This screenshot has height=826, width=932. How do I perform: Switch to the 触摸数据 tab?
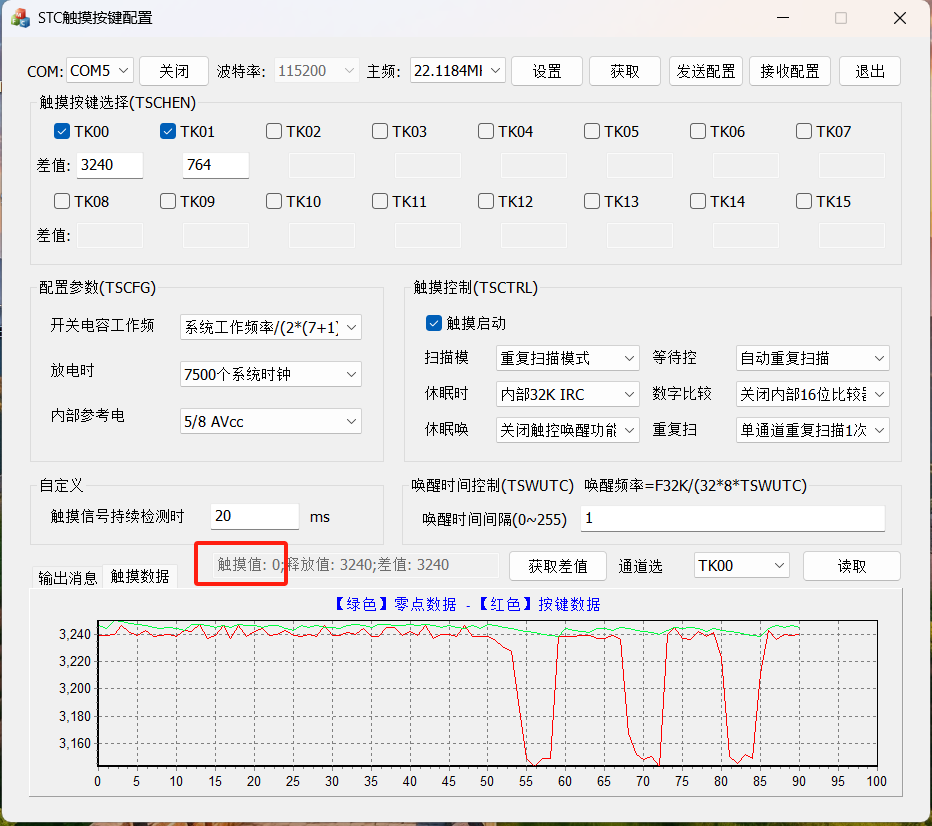click(140, 576)
